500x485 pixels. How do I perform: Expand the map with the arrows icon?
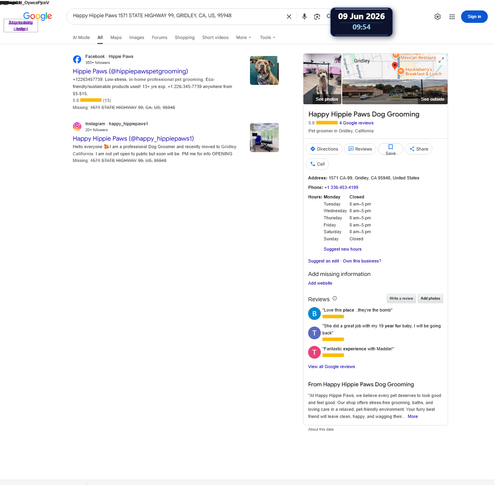point(441,60)
